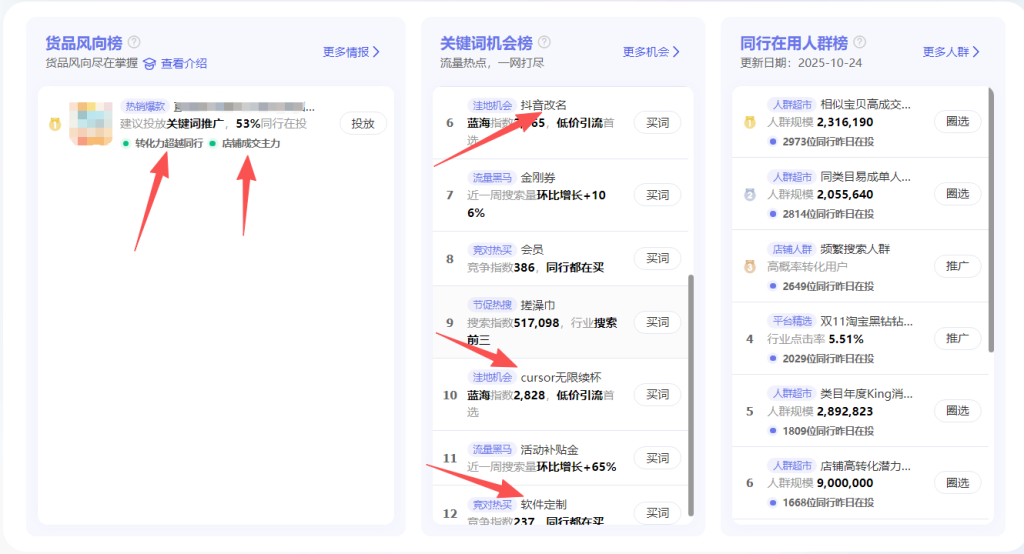Screen dimensions: 1024x554
Task: Open 更多人群 link
Action: [951, 52]
